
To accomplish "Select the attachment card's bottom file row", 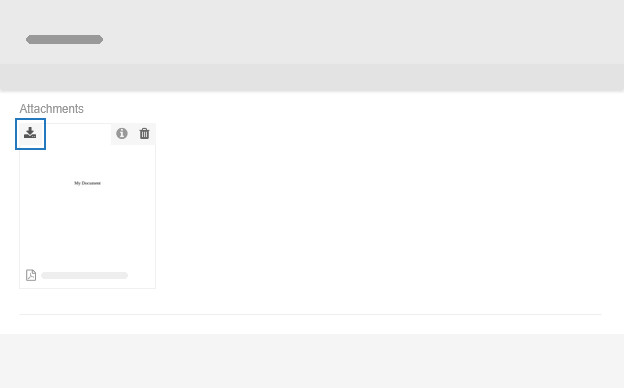I will 88,275.
